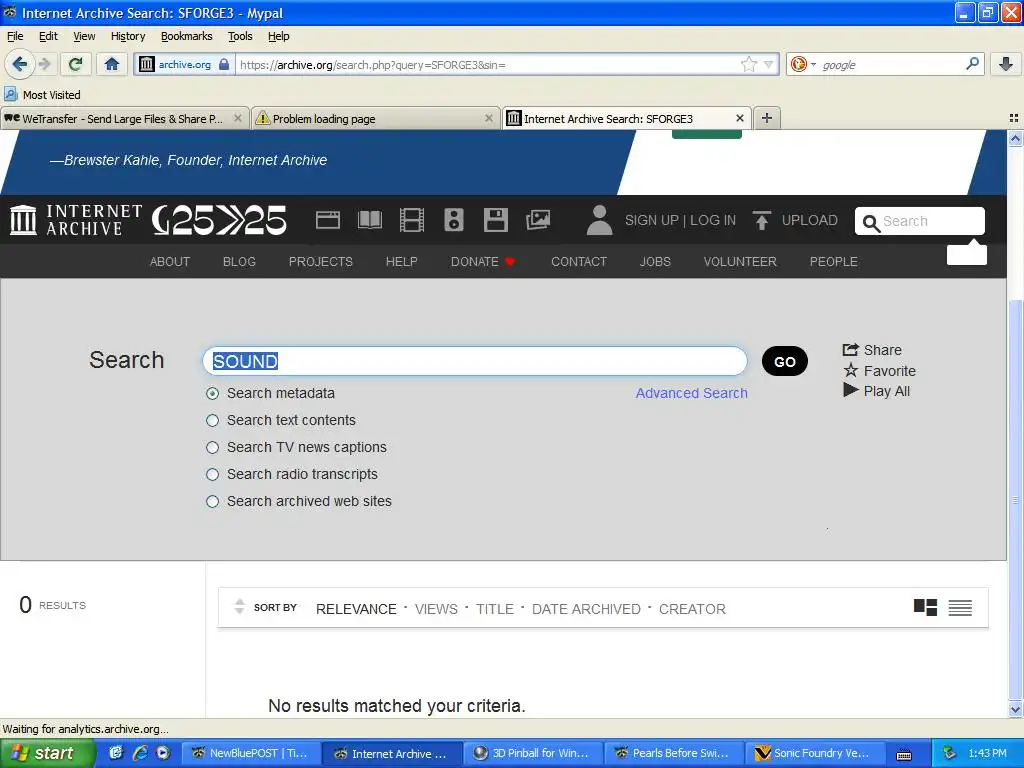Select the Search metadata radio button
The image size is (1024, 768).
click(x=212, y=393)
